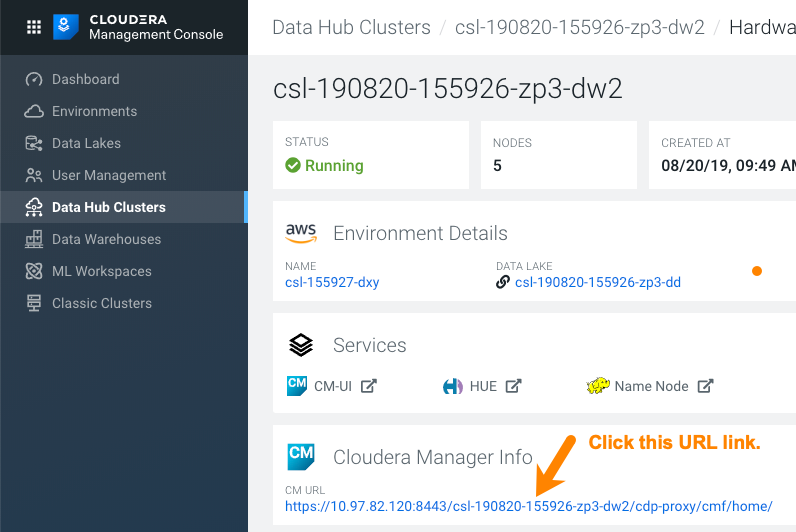Select Data Hub Clusters menu item
The height and width of the screenshot is (532, 796).
pos(109,207)
